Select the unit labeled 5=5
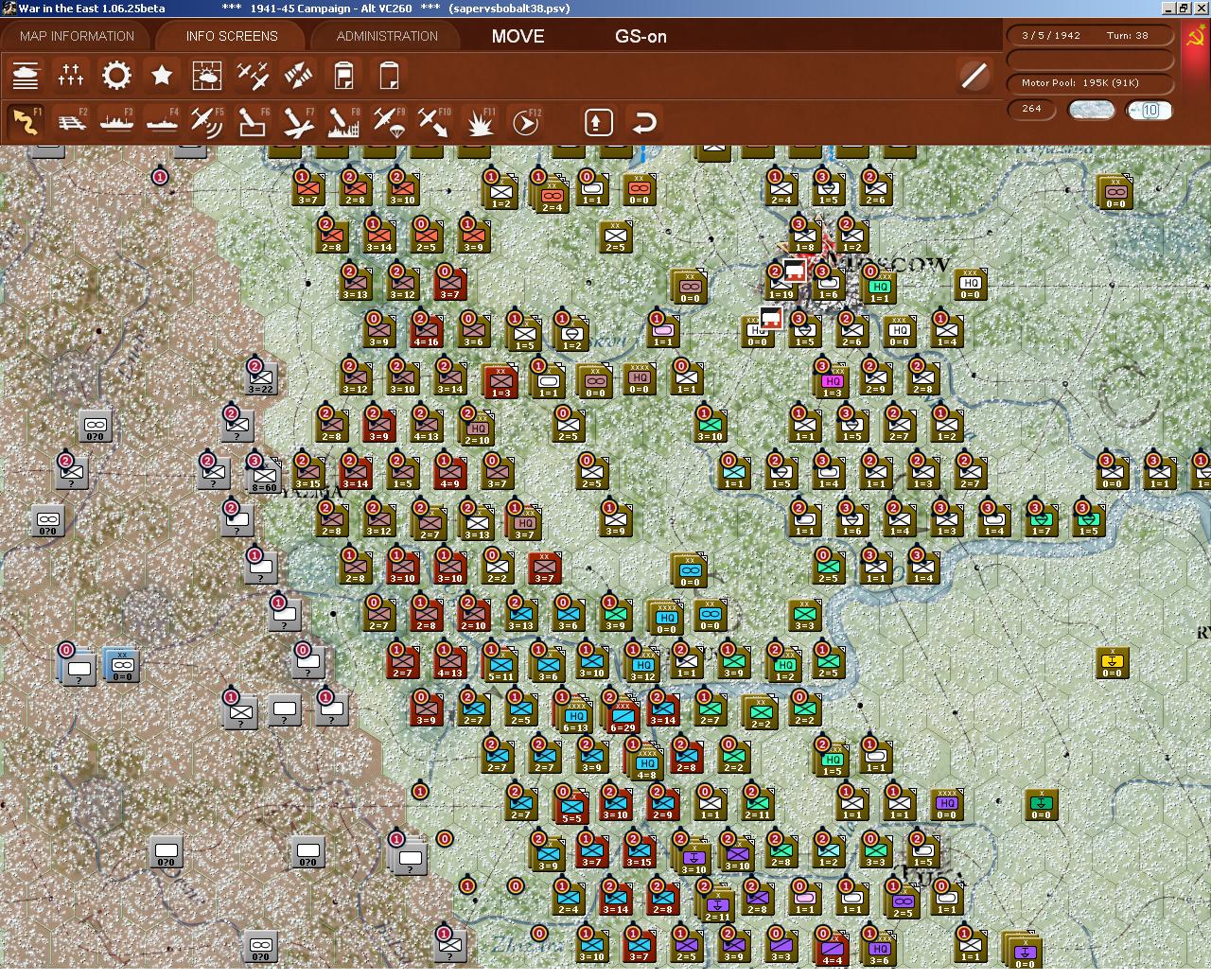Screen dimensions: 1211x980 570,808
